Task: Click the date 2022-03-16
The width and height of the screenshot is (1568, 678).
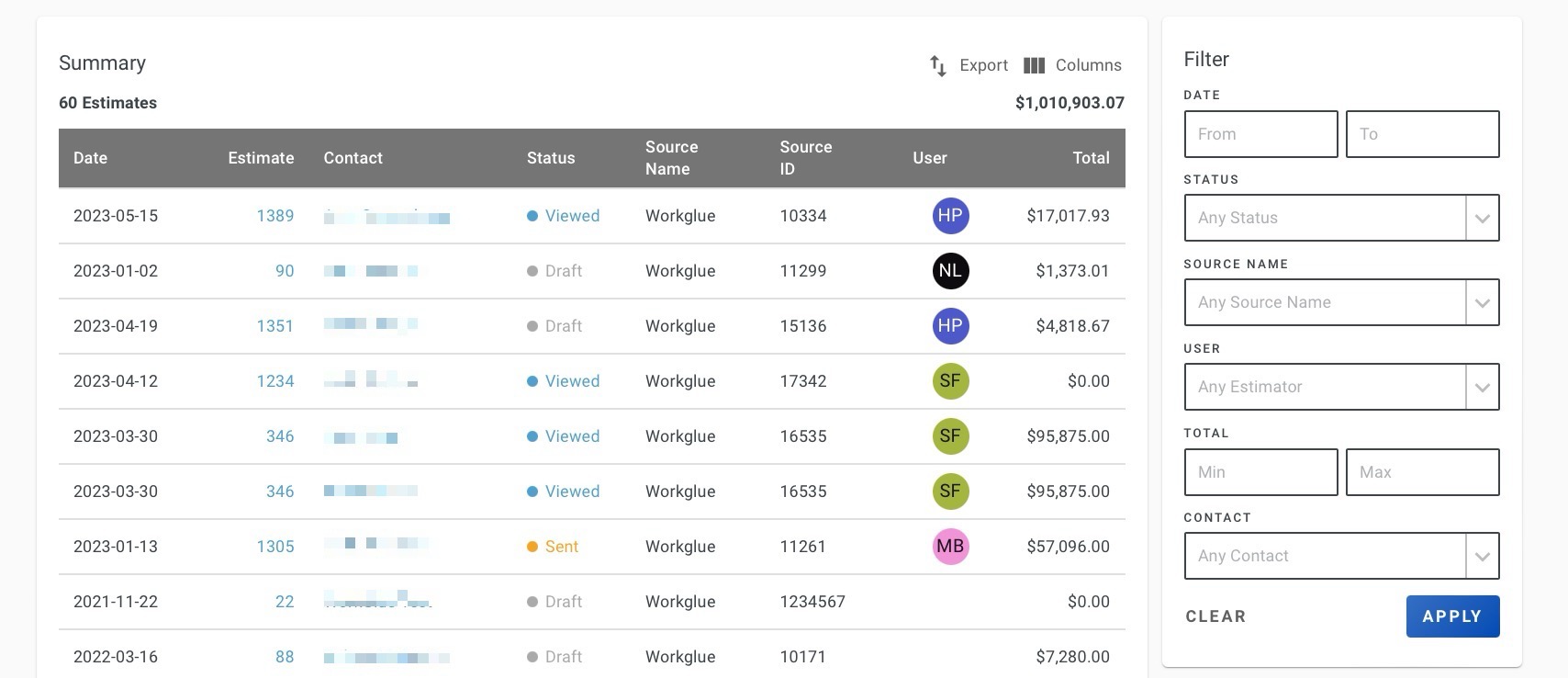Action: [x=116, y=657]
